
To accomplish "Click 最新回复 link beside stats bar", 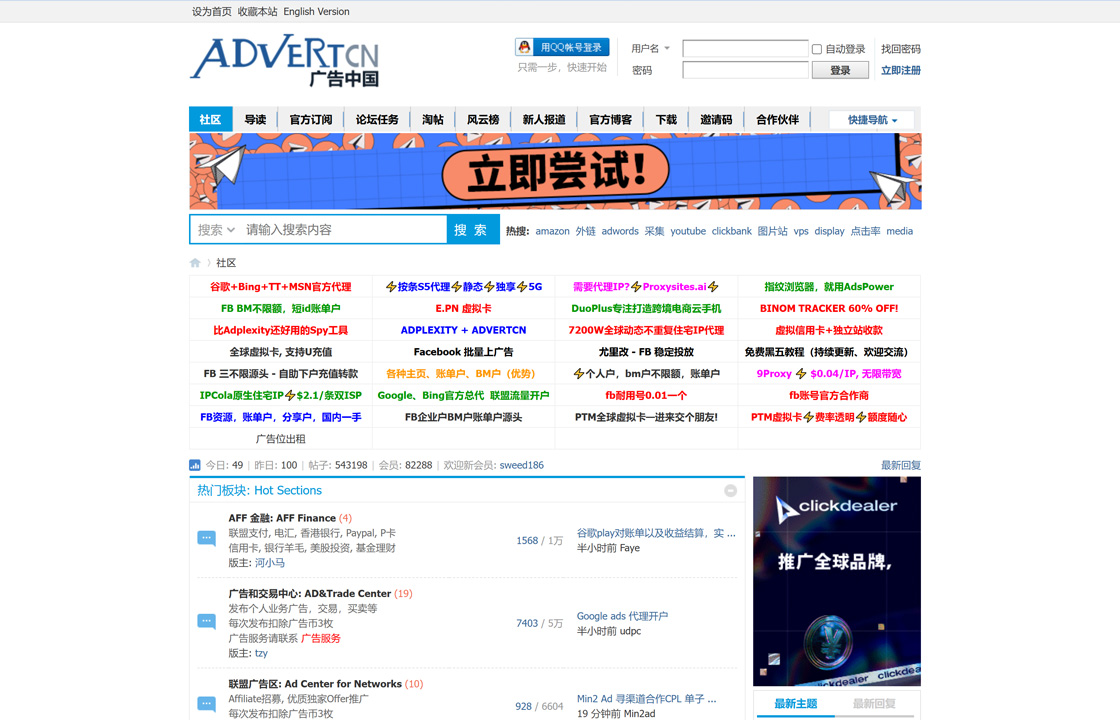I will 901,465.
